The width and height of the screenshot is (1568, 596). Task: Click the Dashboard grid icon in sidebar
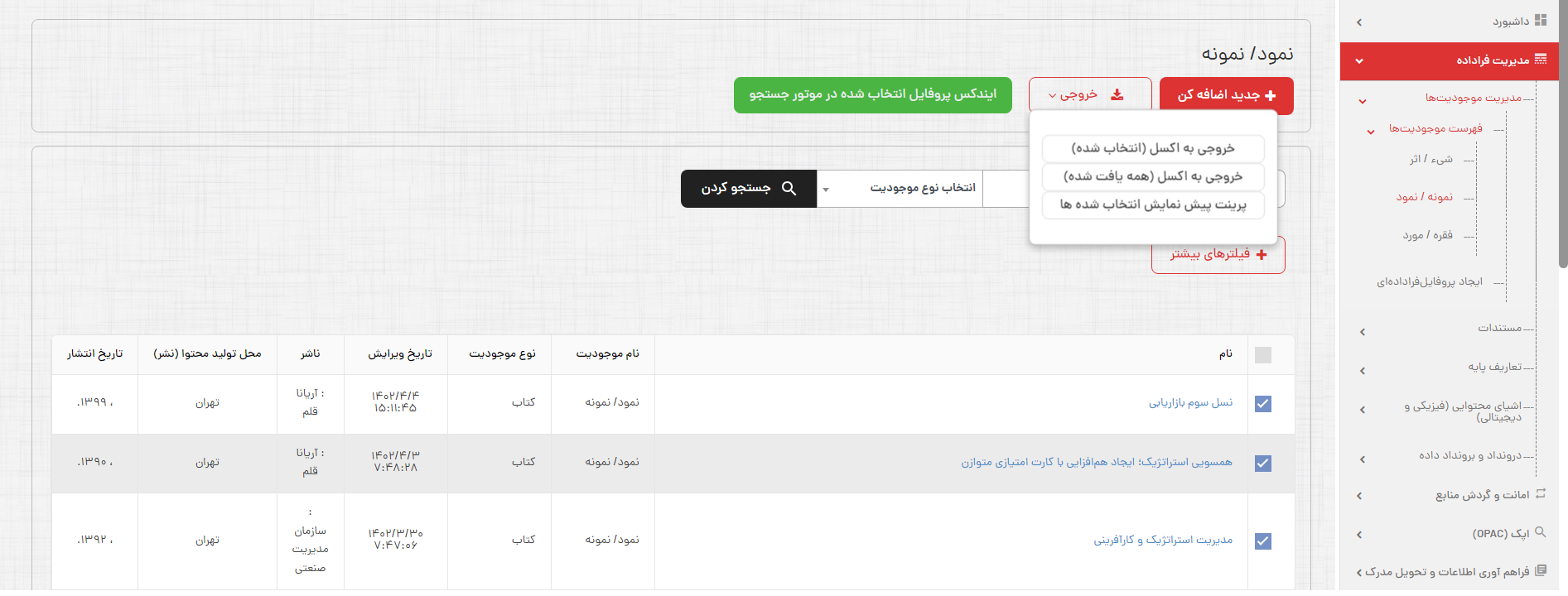pos(1541,21)
